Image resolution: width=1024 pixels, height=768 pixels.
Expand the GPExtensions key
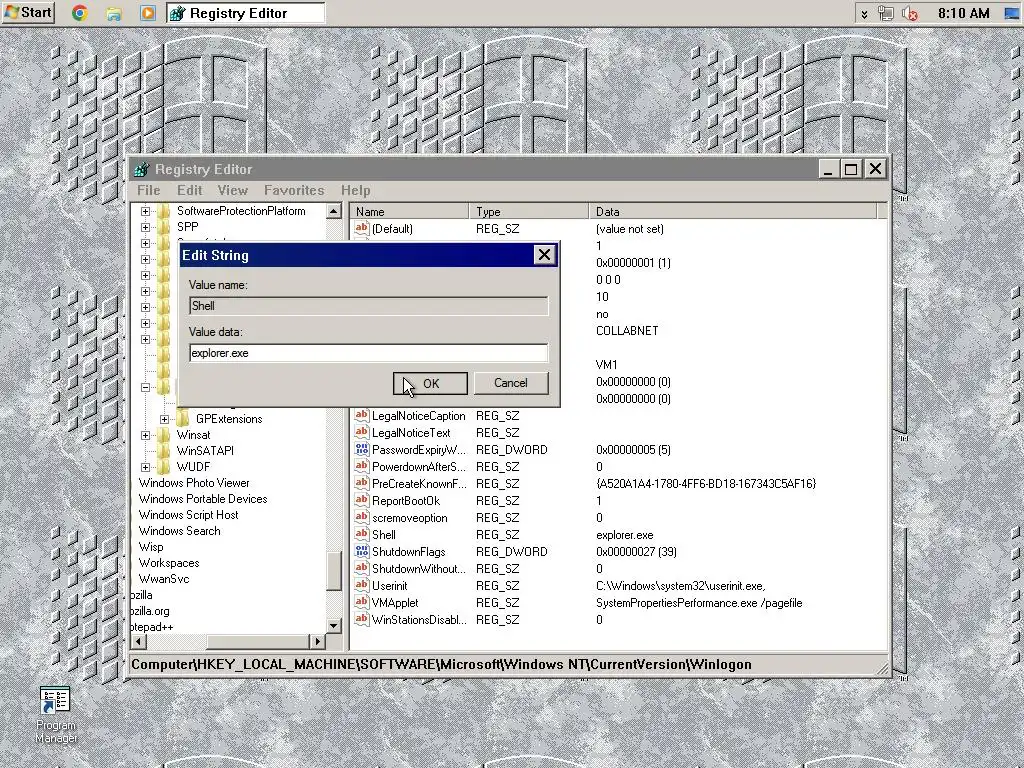(165, 419)
